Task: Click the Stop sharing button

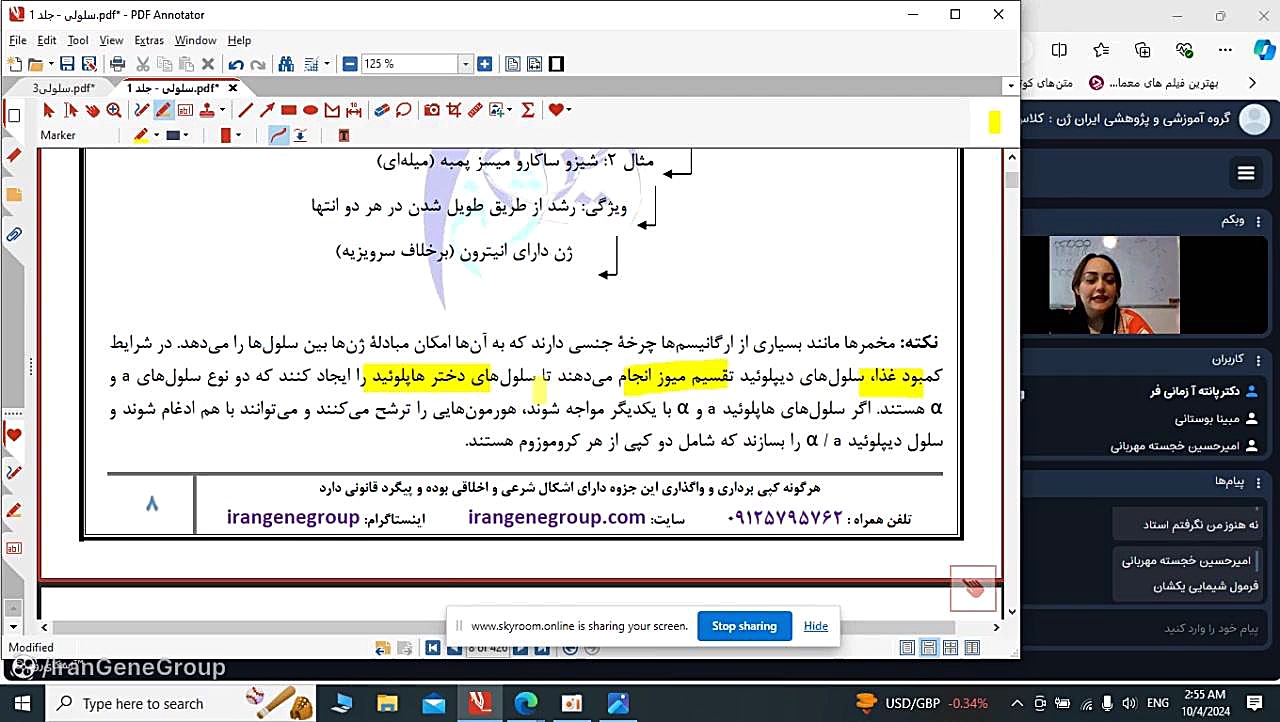Action: tap(744, 626)
